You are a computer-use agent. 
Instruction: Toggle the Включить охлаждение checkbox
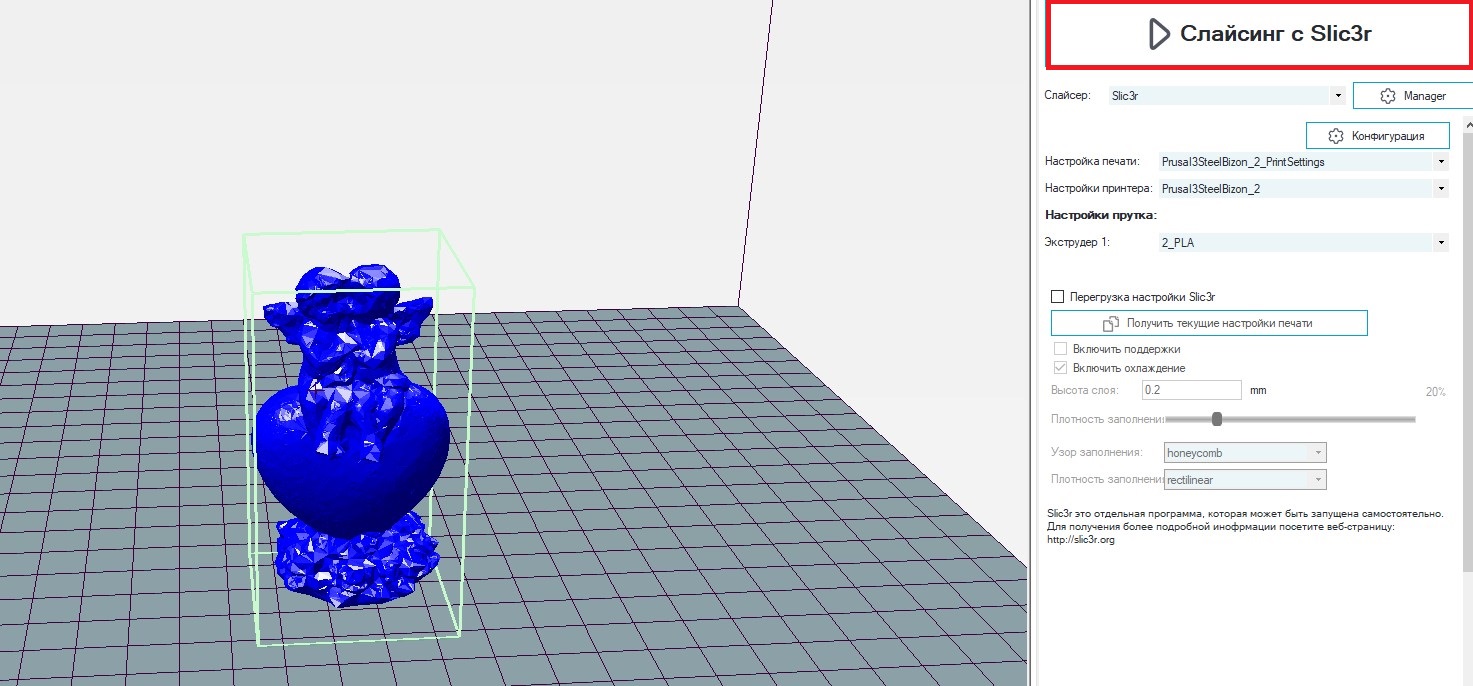tap(1061, 368)
